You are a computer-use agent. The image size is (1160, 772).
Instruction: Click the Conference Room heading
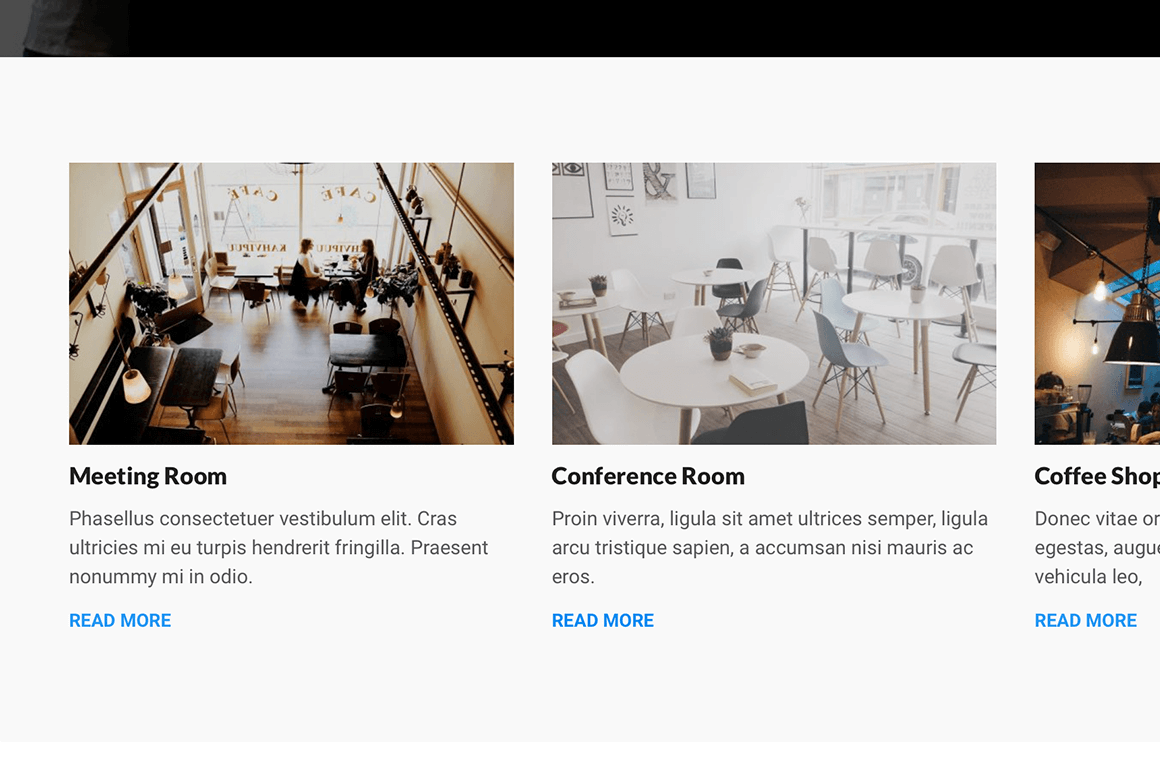tap(648, 476)
